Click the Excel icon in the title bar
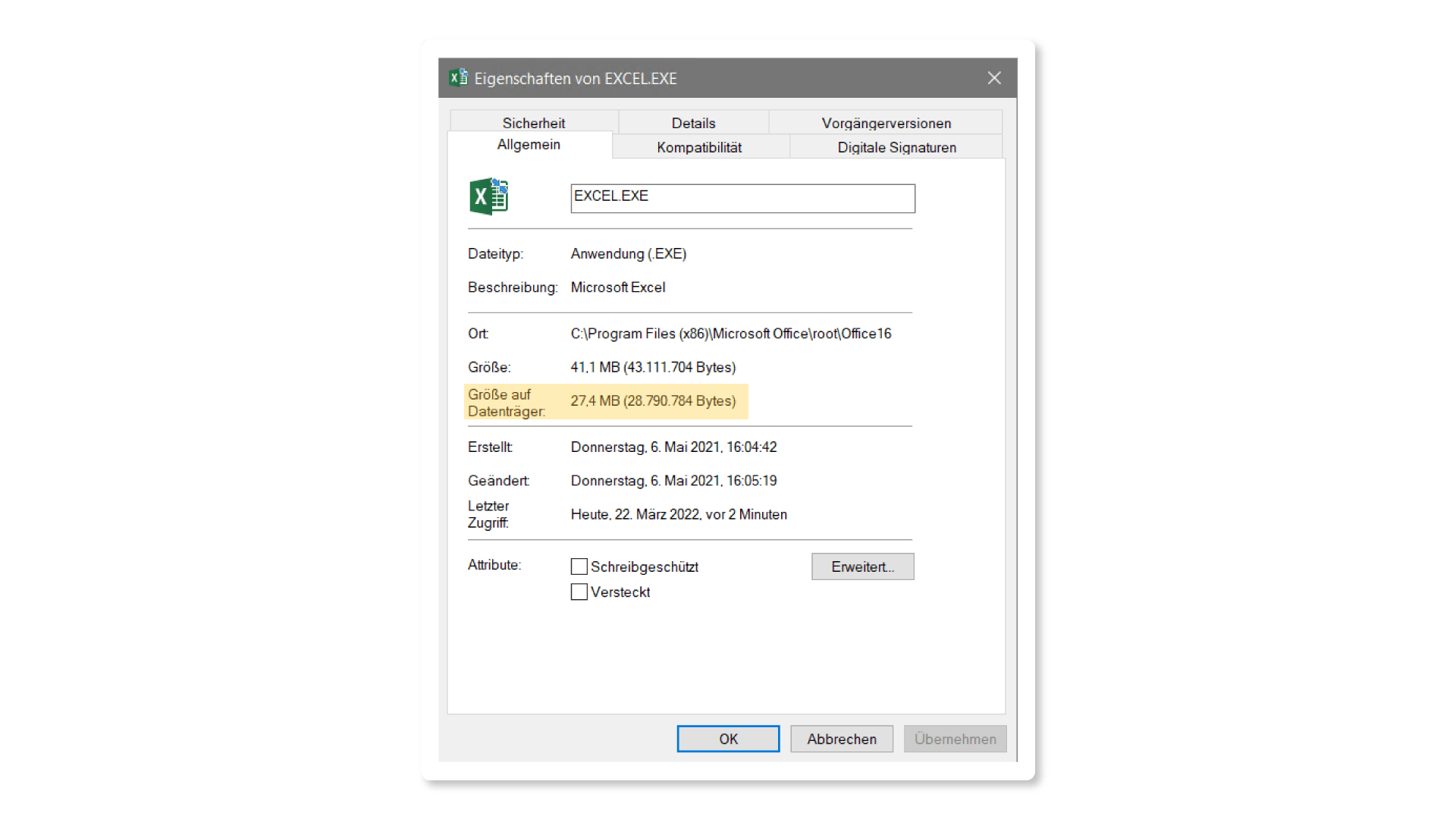1456x819 pixels. 458,77
